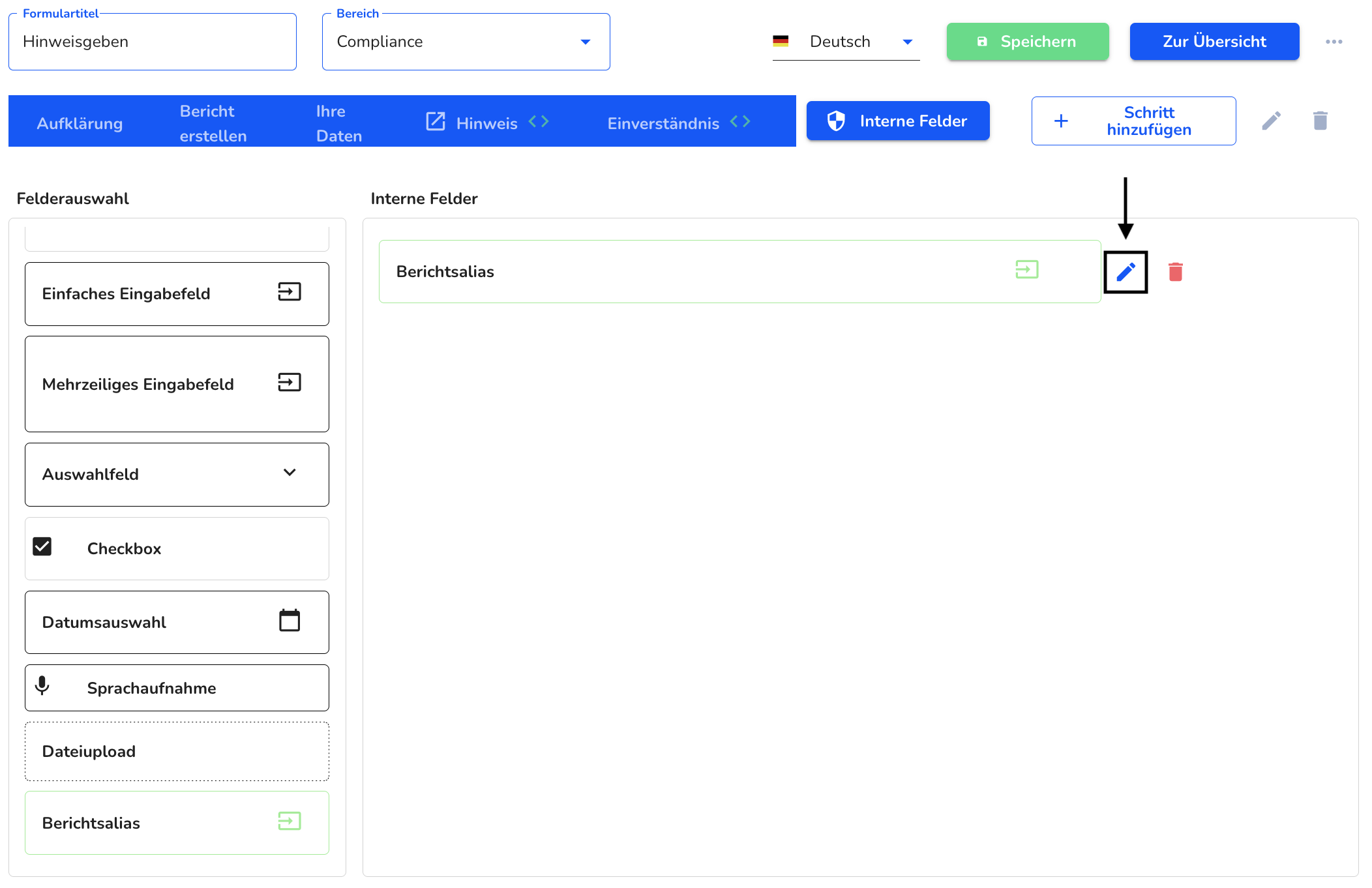Viewport: 1372px width, 888px height.
Task: Switch to the Ihre Daten step tab
Action: click(339, 123)
